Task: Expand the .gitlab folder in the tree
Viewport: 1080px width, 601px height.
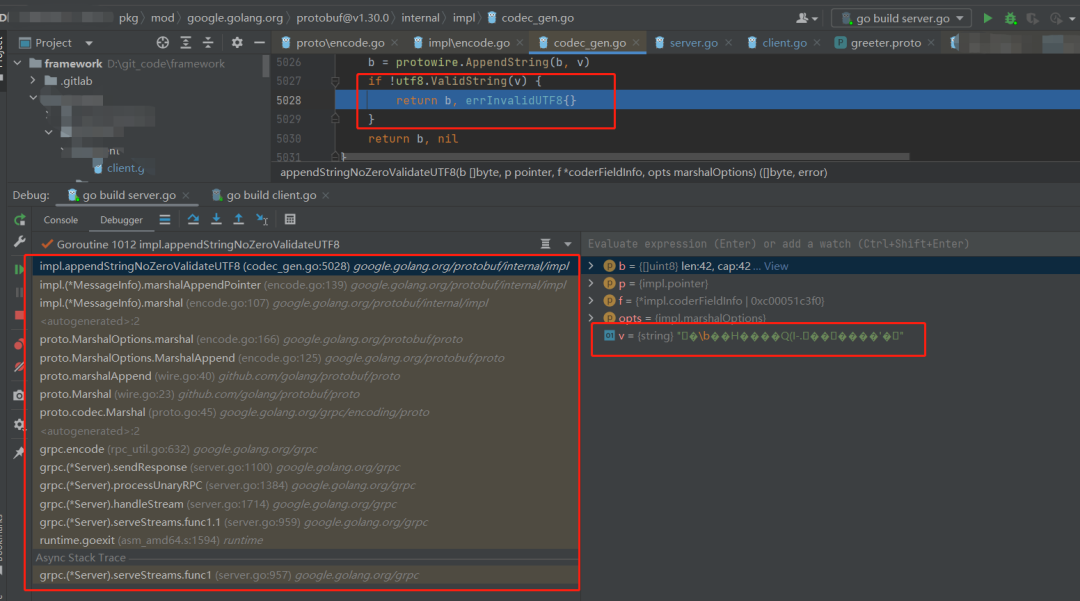Action: tap(32, 81)
